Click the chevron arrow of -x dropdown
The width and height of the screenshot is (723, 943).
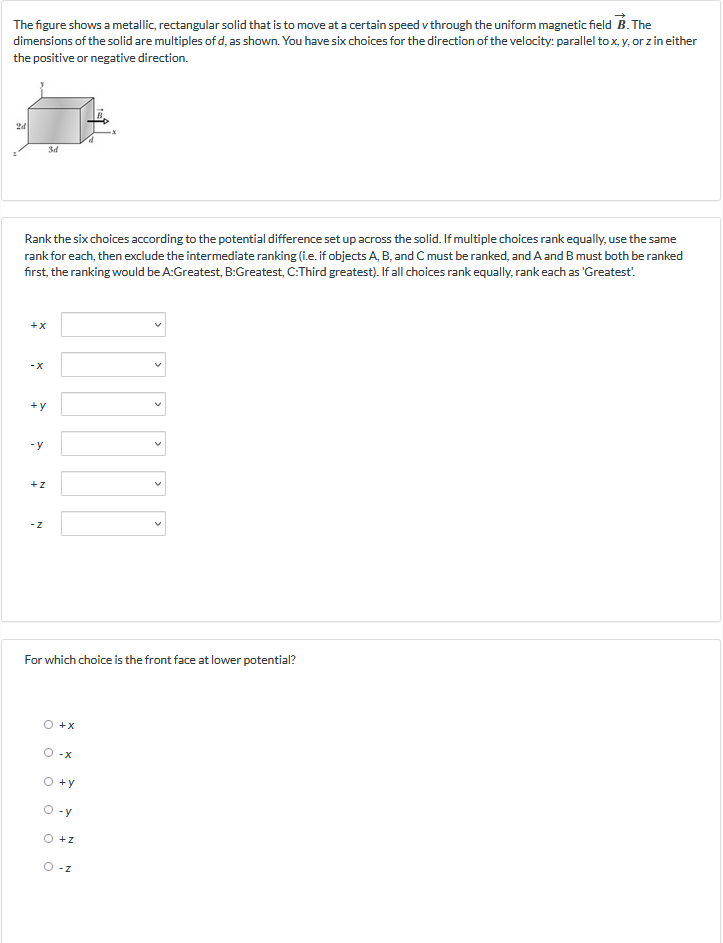tap(158, 364)
